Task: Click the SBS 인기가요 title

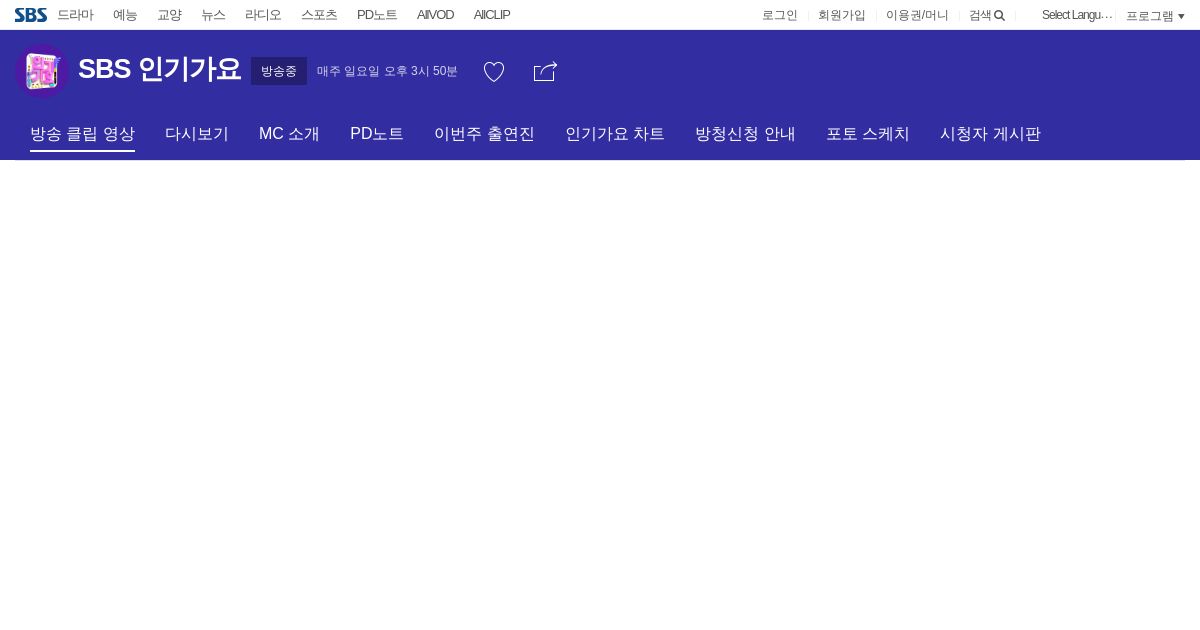Action: tap(160, 70)
